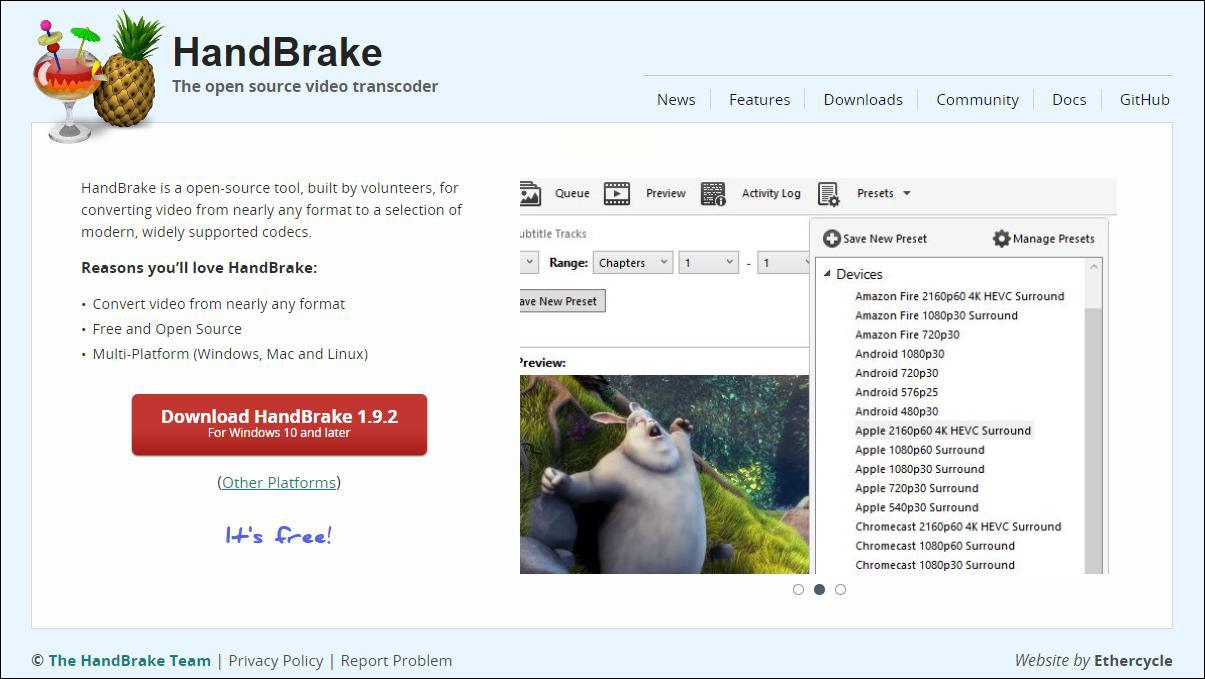Select the first carousel dot
The height and width of the screenshot is (679, 1205).
click(798, 590)
